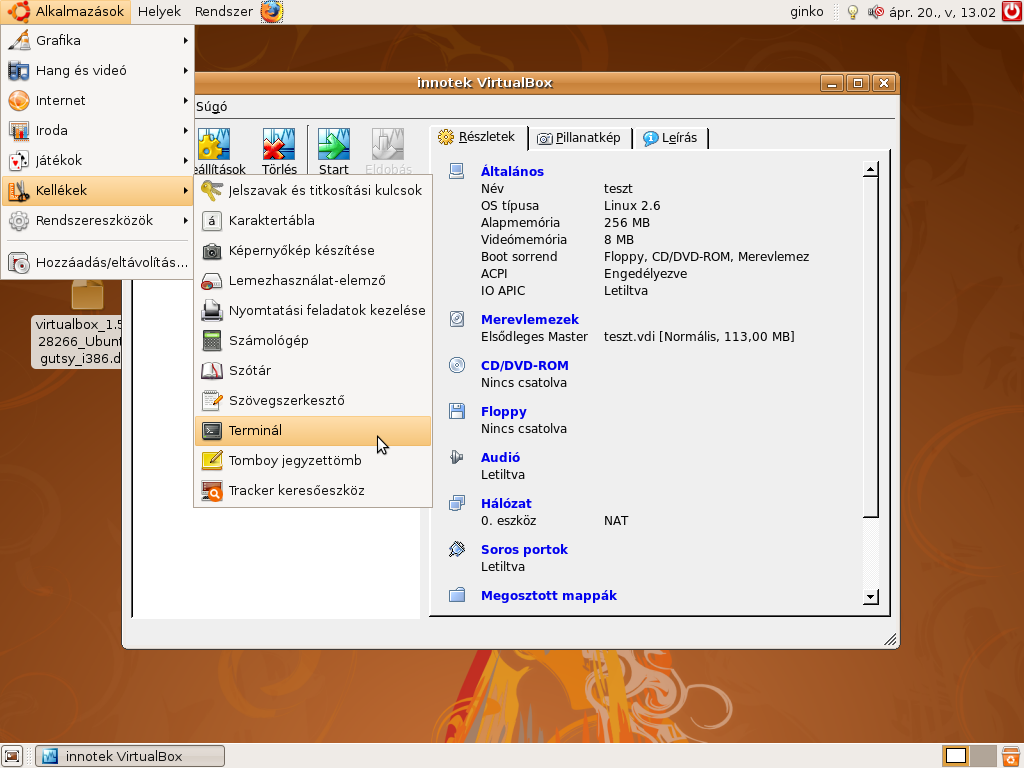Viewport: 1024px width, 768px height.
Task: Start the virtual machine
Action: pos(334,152)
